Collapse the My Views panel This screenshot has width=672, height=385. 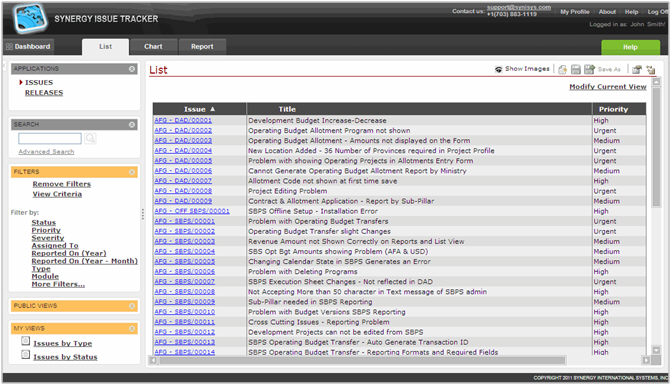click(132, 328)
